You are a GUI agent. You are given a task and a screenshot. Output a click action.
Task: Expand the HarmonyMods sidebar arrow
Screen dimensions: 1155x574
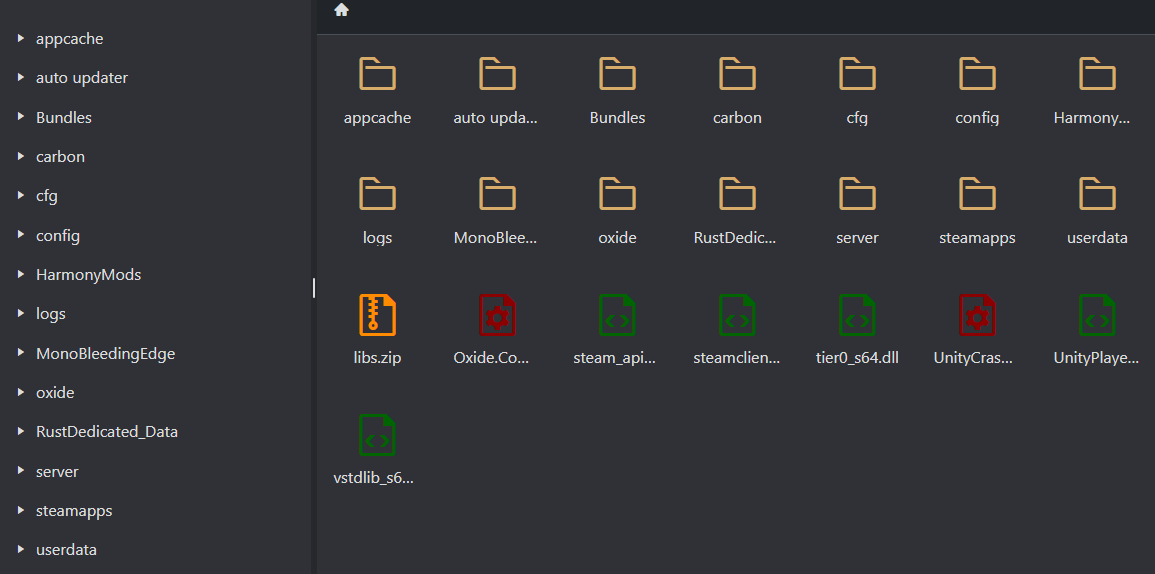pyautogui.click(x=21, y=274)
